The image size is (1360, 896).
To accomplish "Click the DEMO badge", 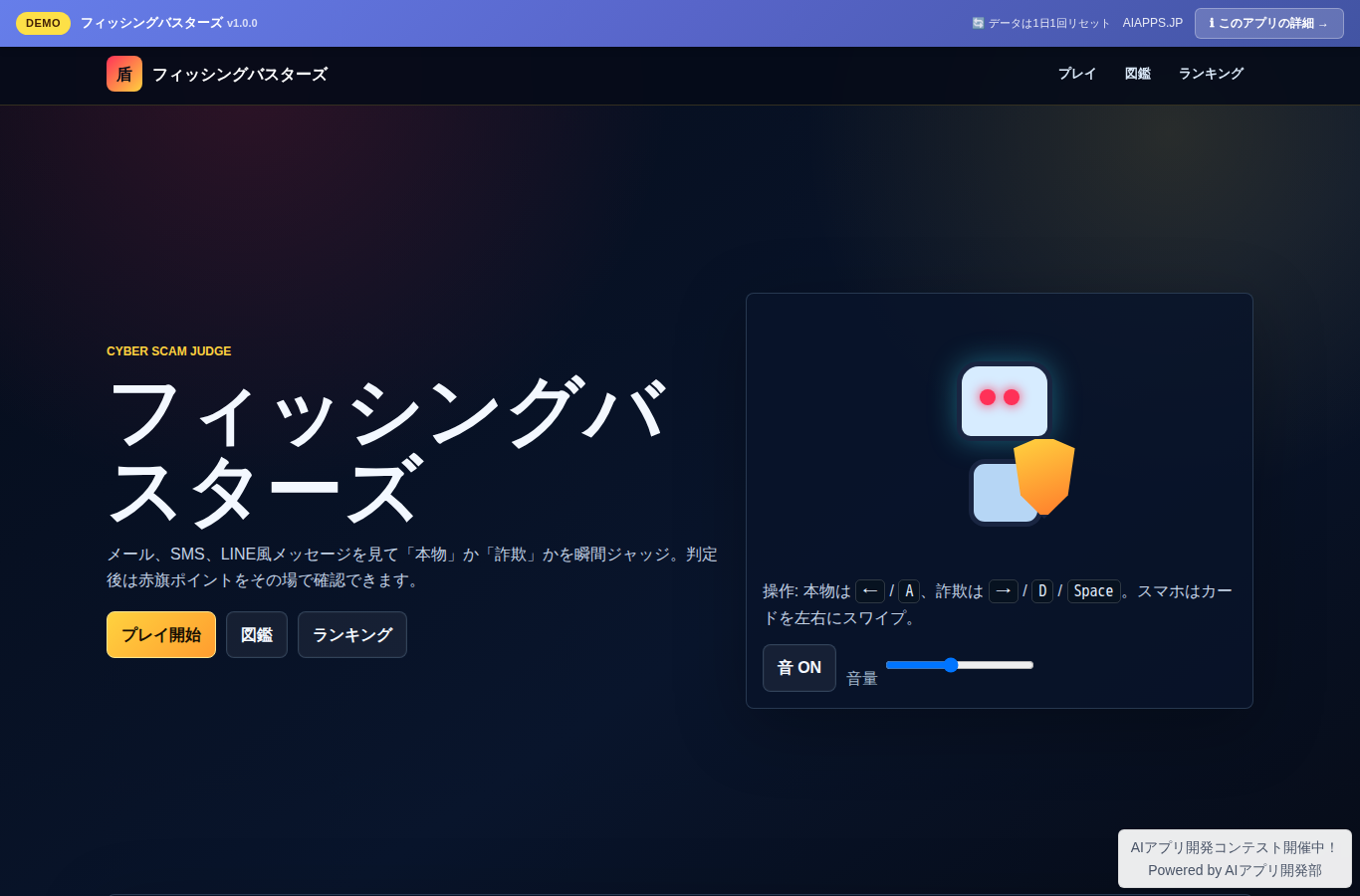I will pyautogui.click(x=43, y=23).
